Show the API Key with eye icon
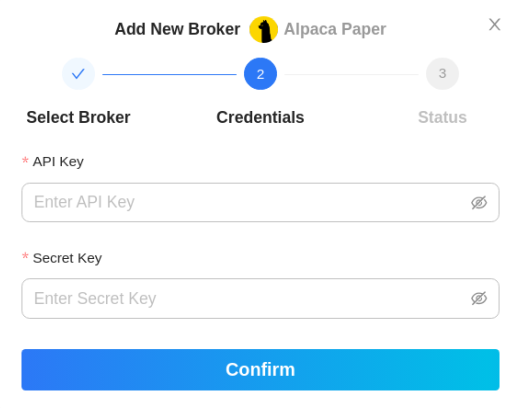 click(x=479, y=202)
